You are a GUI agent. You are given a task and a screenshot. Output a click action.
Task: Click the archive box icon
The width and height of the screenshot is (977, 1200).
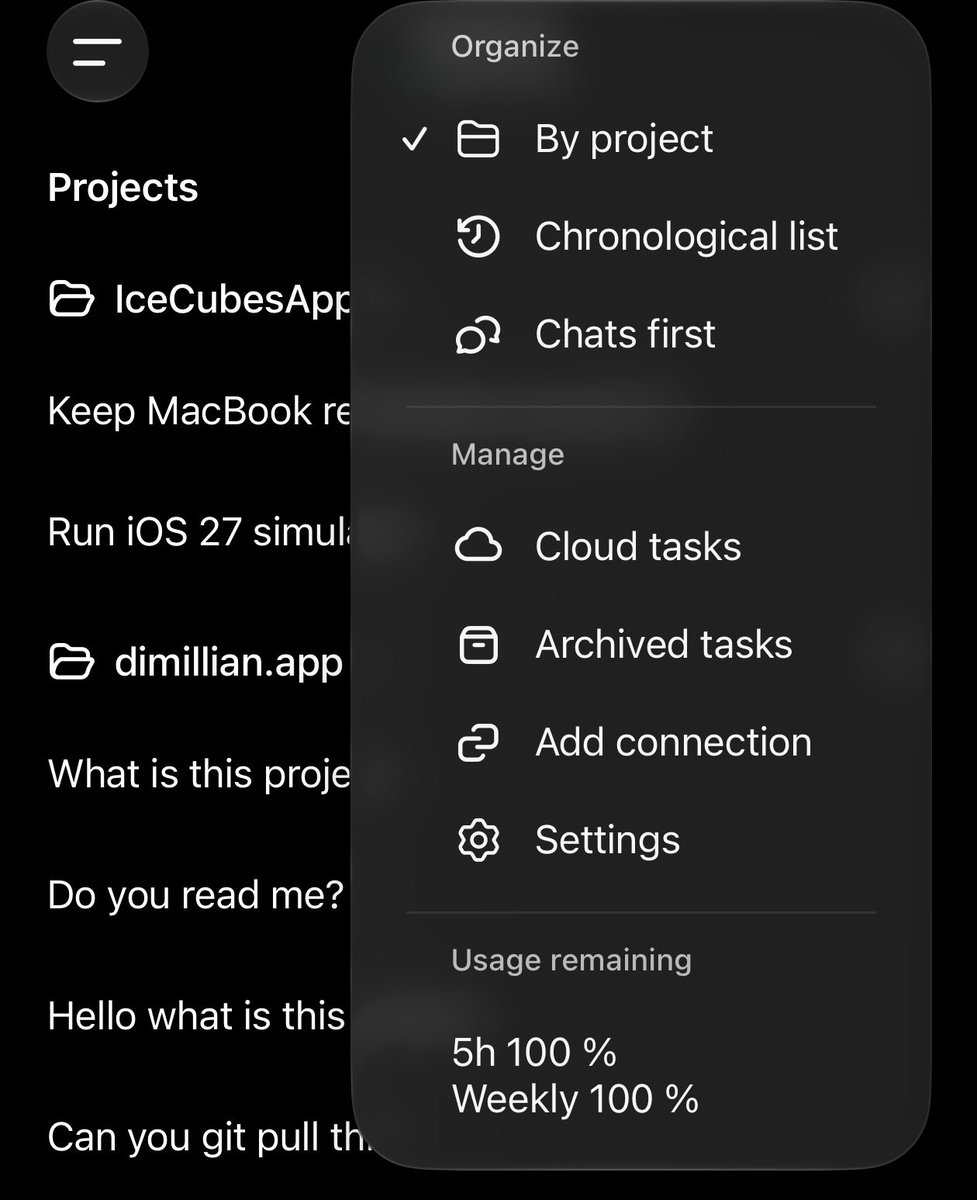click(x=478, y=645)
